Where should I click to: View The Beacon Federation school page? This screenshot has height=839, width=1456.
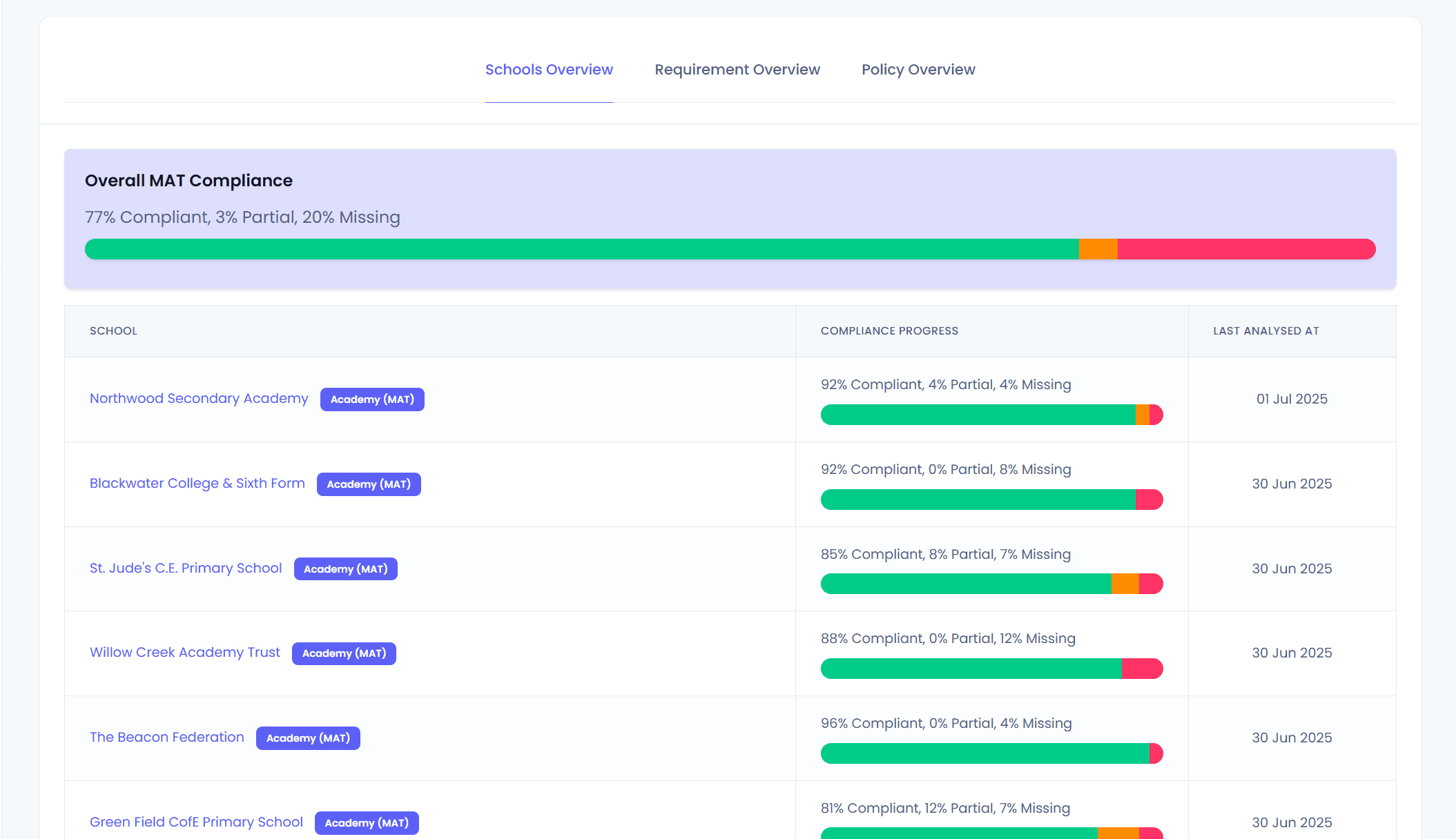pos(166,737)
